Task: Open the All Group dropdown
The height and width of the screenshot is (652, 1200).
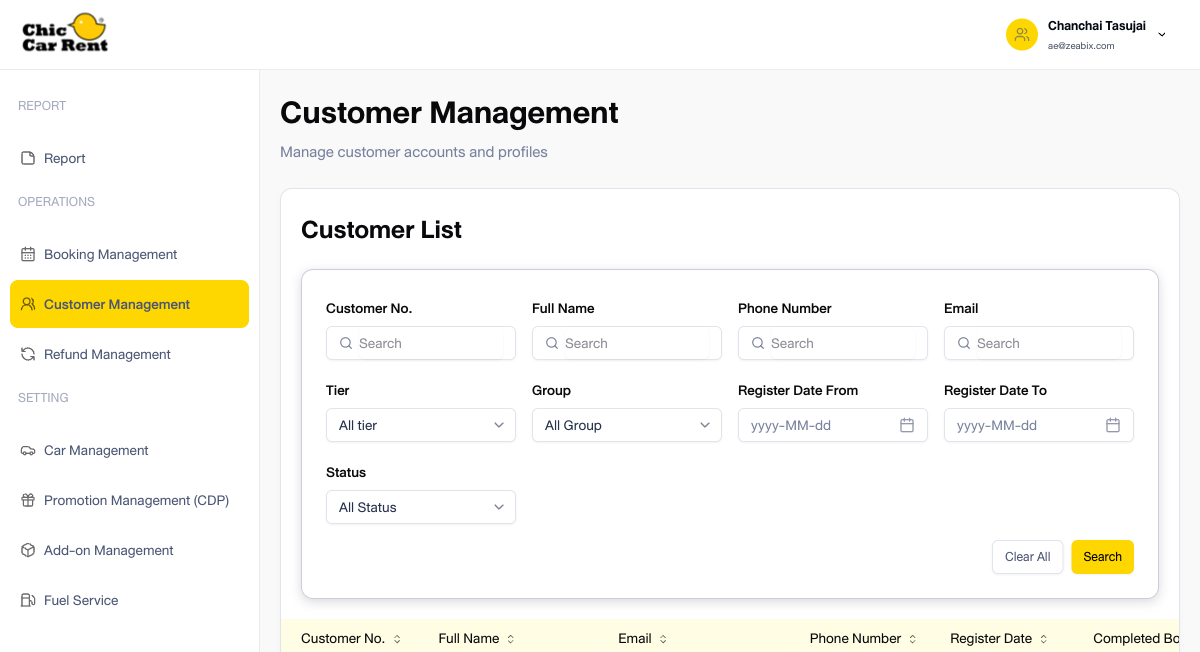Action: 627,425
